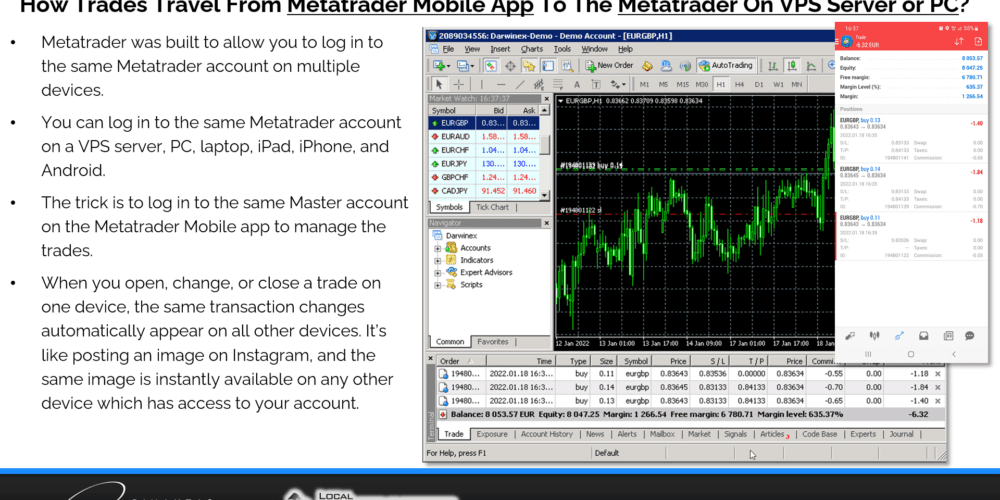Viewport: 1000px width, 500px height.
Task: Select the cursor arrow tool
Action: pos(439,84)
